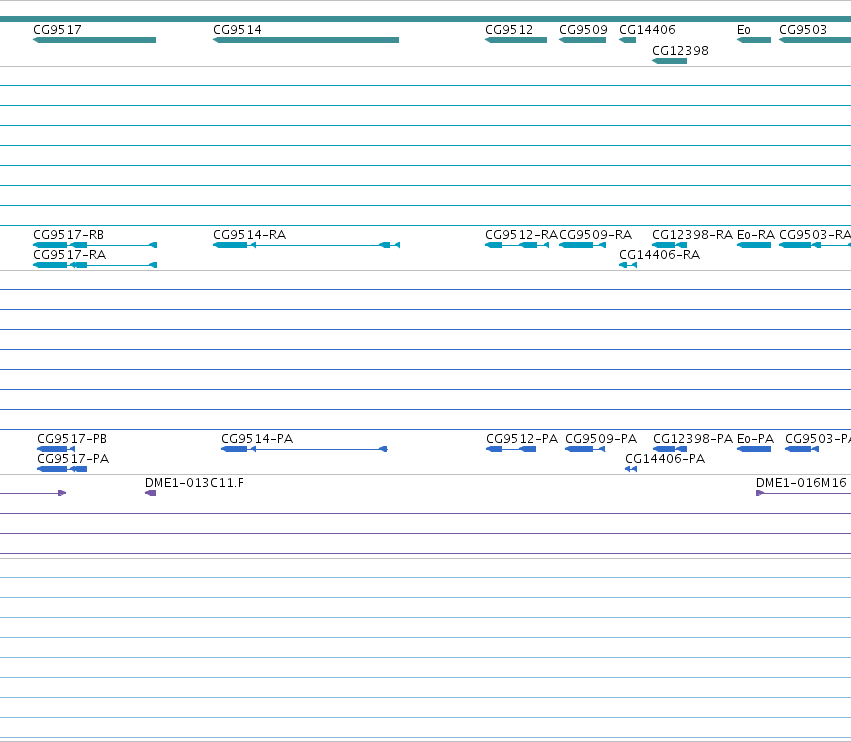
Task: Select the CG9503 gene bar
Action: (x=815, y=40)
